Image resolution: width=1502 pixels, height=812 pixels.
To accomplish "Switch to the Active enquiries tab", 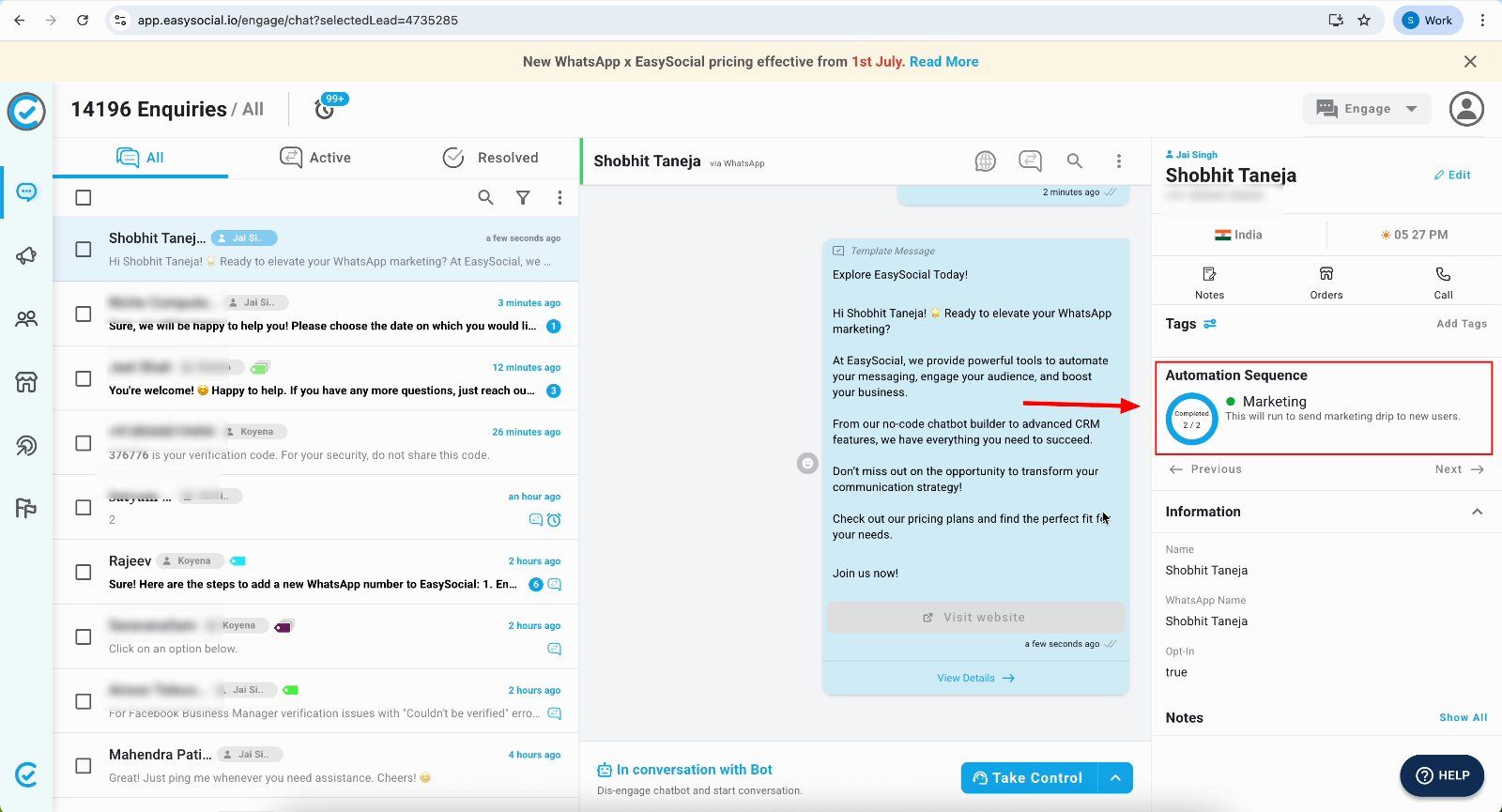I will (315, 158).
